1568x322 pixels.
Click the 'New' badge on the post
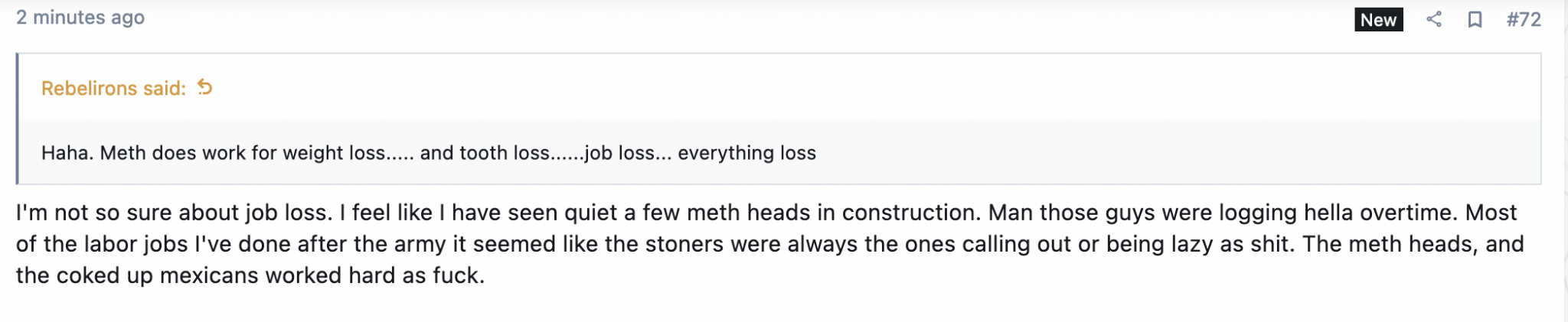[x=1378, y=20]
